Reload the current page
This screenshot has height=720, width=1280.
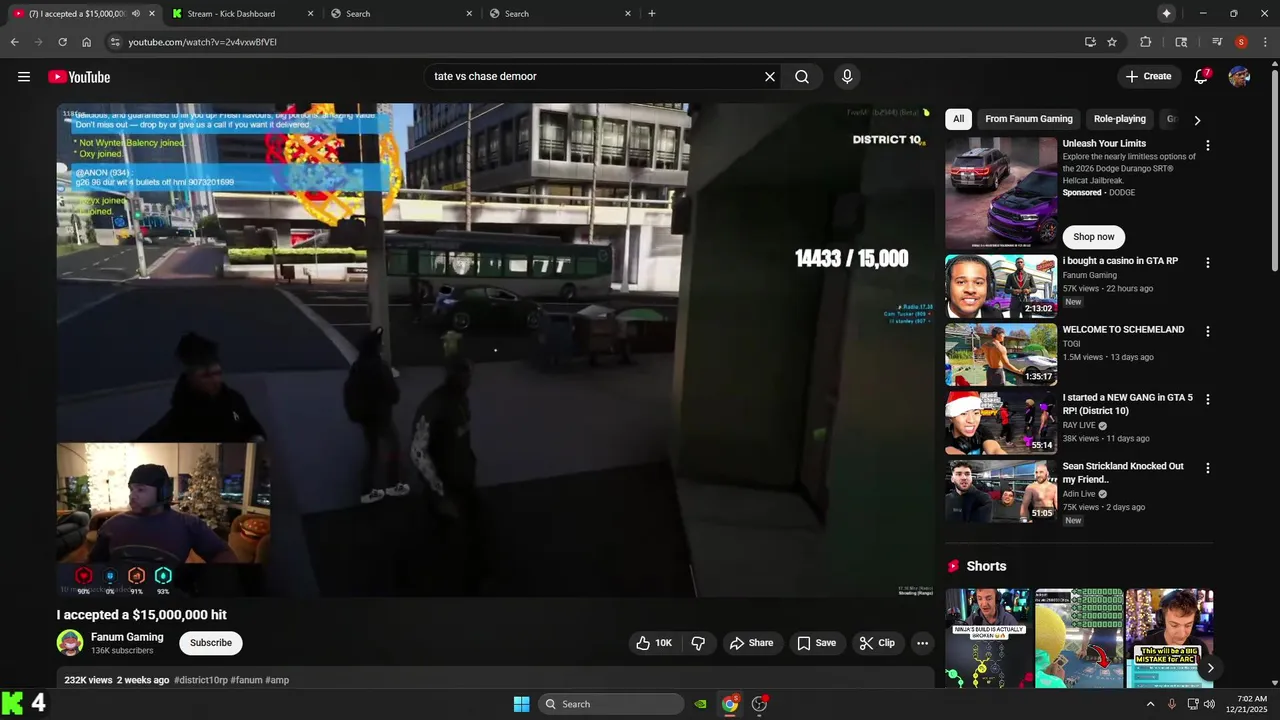point(62,42)
